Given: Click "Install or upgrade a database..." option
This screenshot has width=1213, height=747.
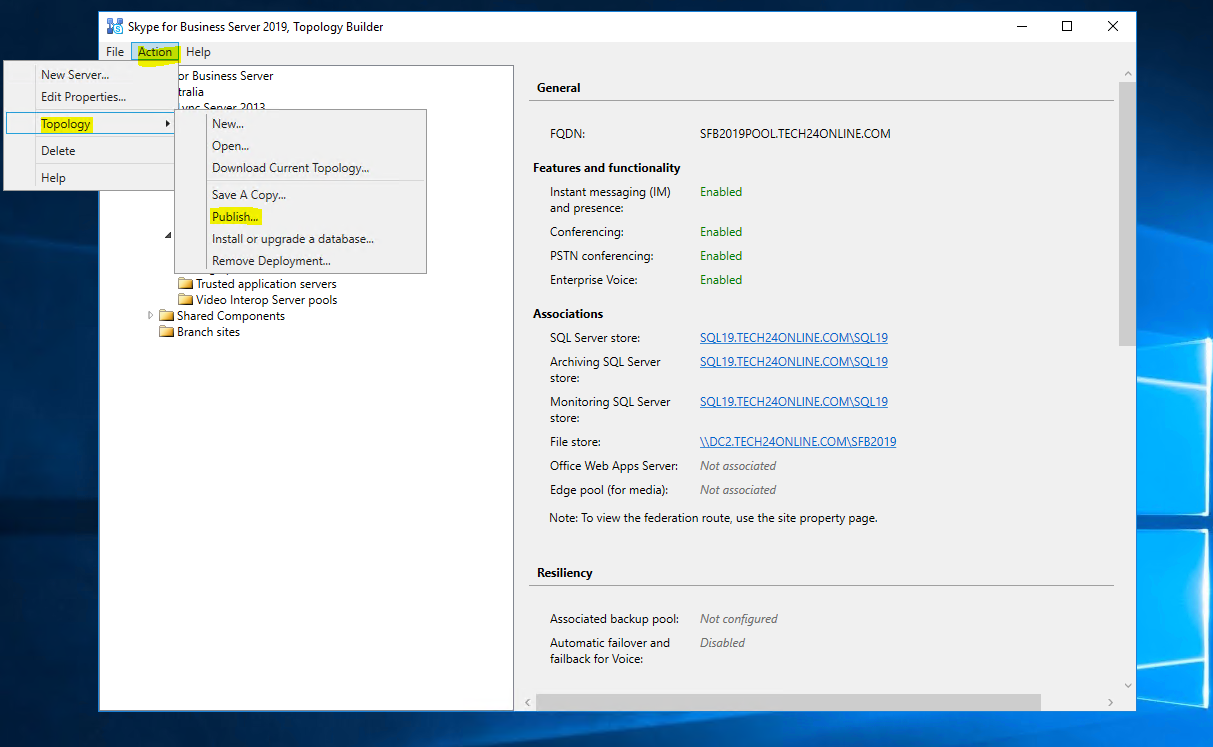Looking at the screenshot, I should pos(292,238).
